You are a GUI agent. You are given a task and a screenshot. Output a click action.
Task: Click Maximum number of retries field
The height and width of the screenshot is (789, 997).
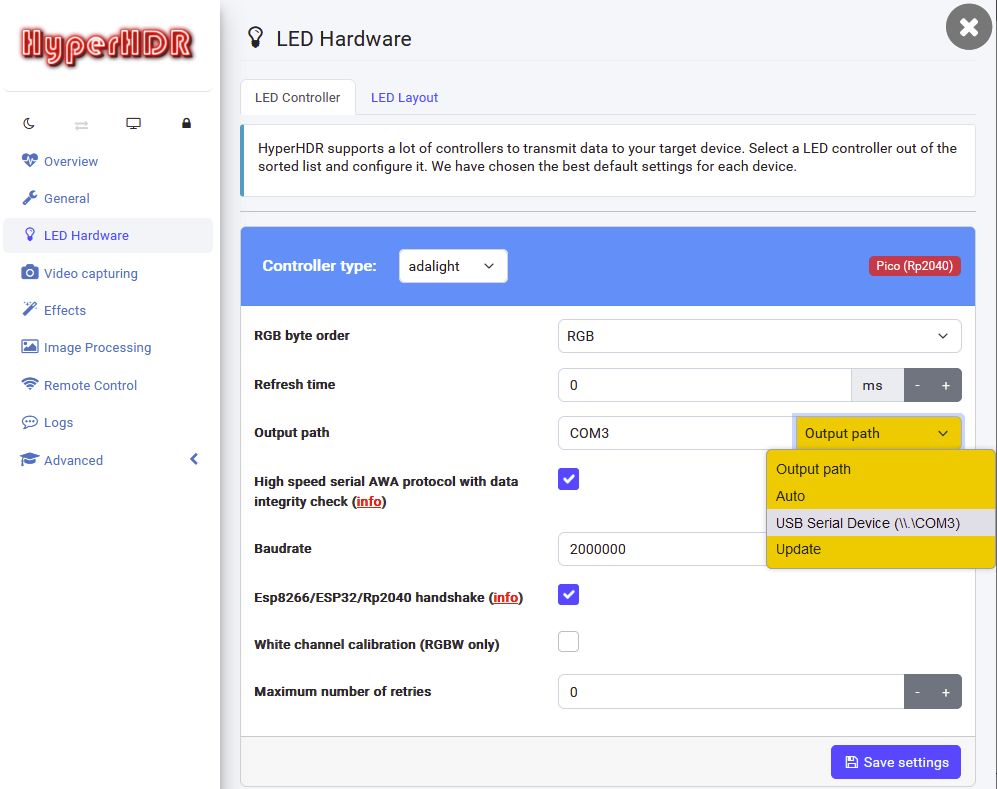point(731,692)
